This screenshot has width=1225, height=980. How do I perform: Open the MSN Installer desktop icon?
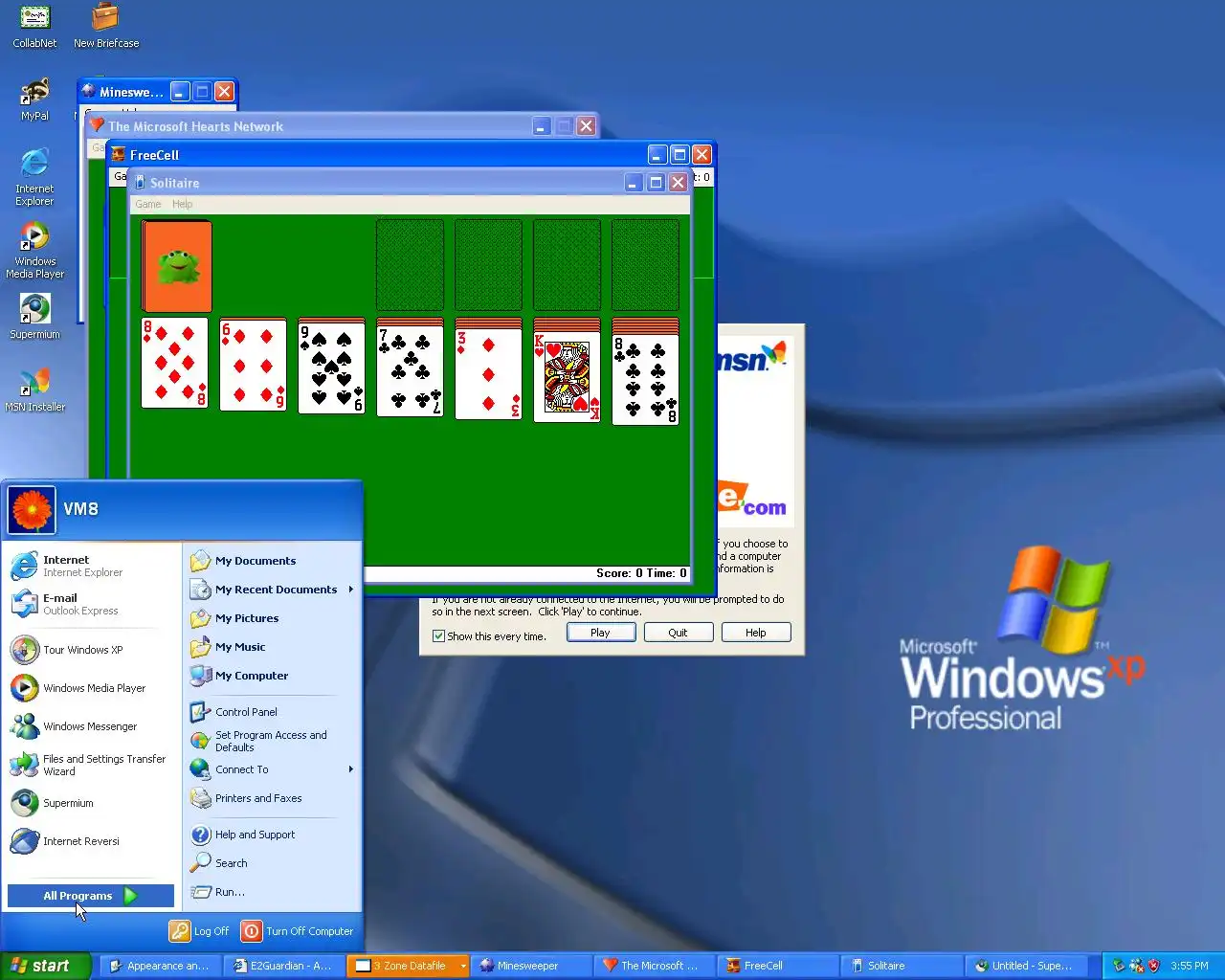[34, 390]
